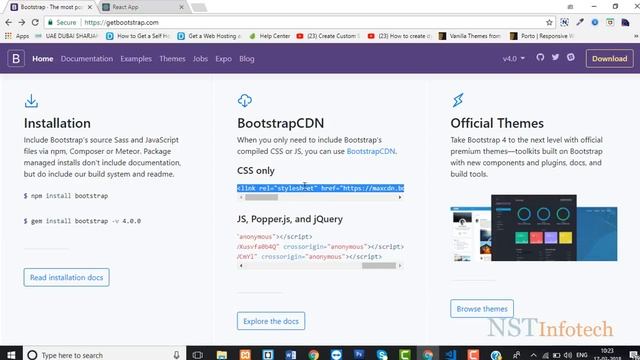
Task: Open Task View on the taskbar
Action: click(x=198, y=355)
